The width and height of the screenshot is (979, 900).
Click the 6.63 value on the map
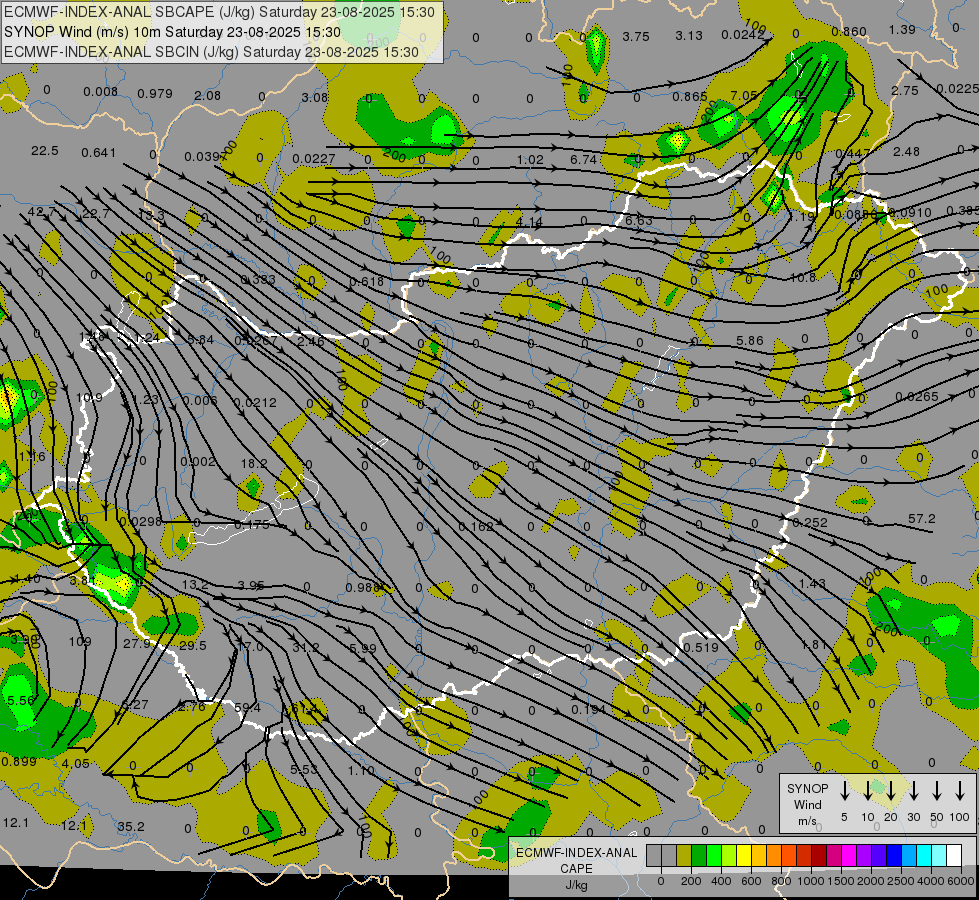638,220
